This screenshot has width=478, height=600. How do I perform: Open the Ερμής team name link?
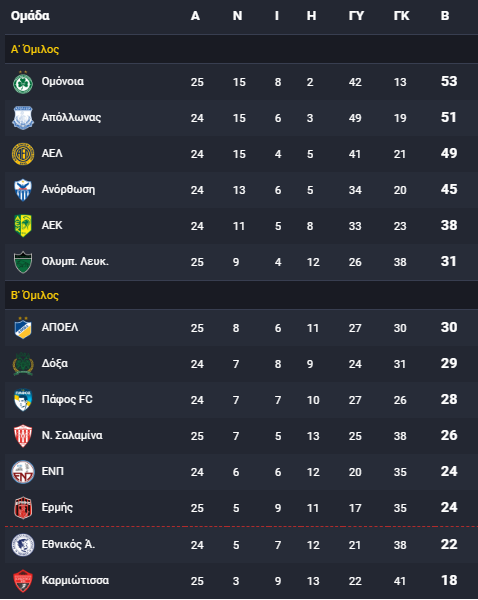(57, 508)
